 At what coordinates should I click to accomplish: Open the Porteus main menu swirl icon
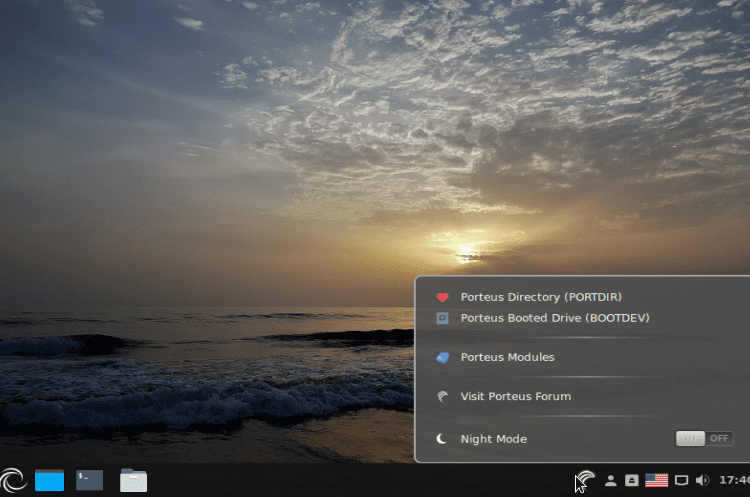point(13,480)
